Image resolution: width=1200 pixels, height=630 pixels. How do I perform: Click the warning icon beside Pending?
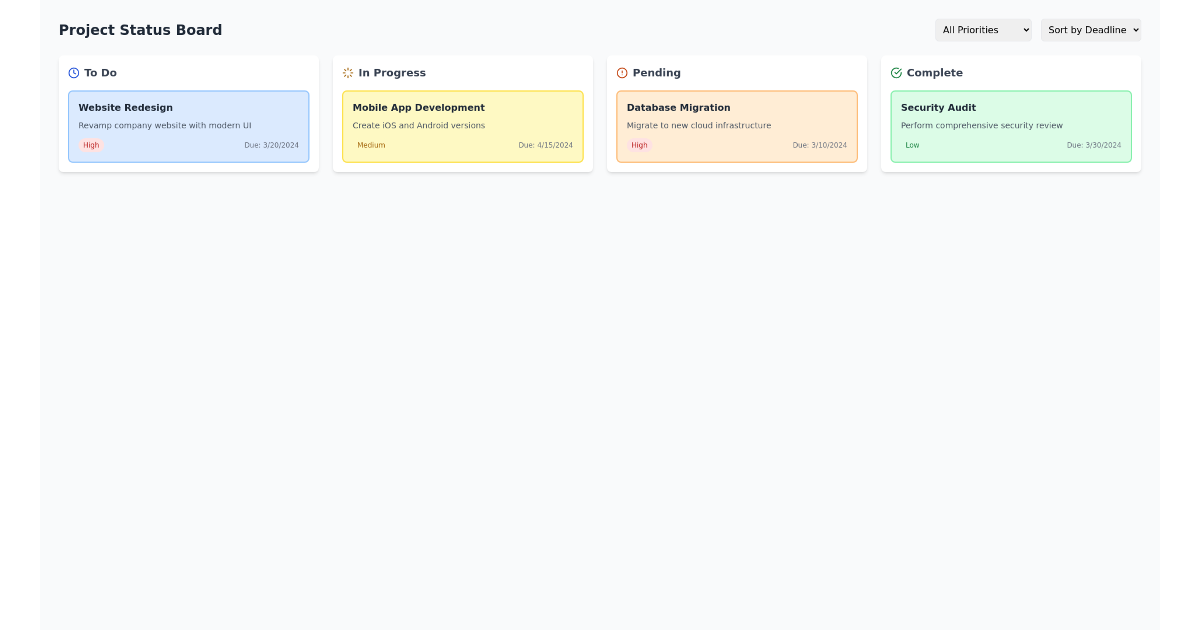tap(622, 72)
